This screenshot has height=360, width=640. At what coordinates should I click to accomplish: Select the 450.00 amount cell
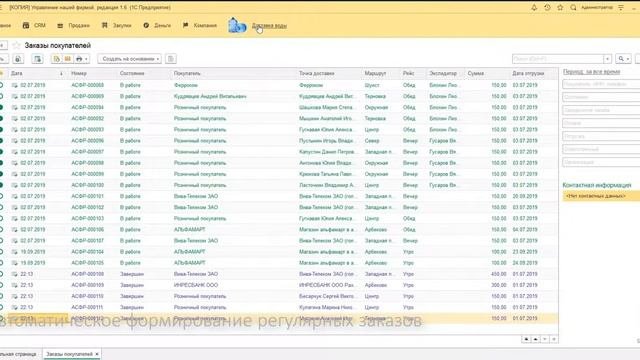pyautogui.click(x=499, y=274)
